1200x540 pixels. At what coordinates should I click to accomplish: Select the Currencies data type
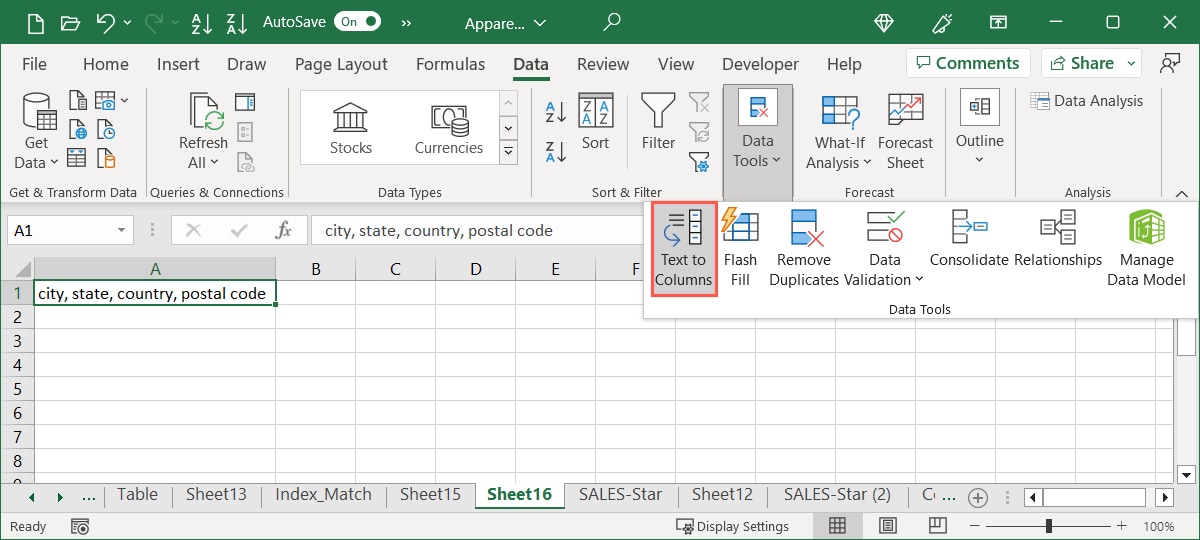448,127
